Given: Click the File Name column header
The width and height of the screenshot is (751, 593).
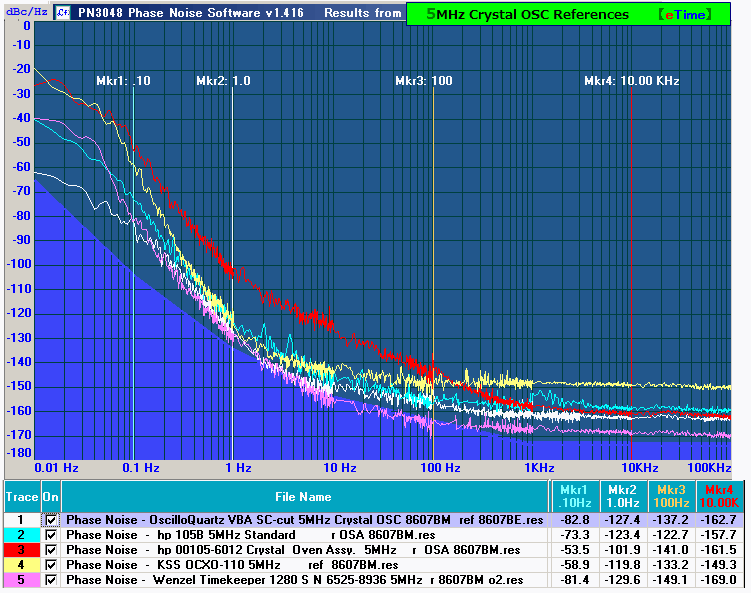Looking at the screenshot, I should pyautogui.click(x=302, y=496).
